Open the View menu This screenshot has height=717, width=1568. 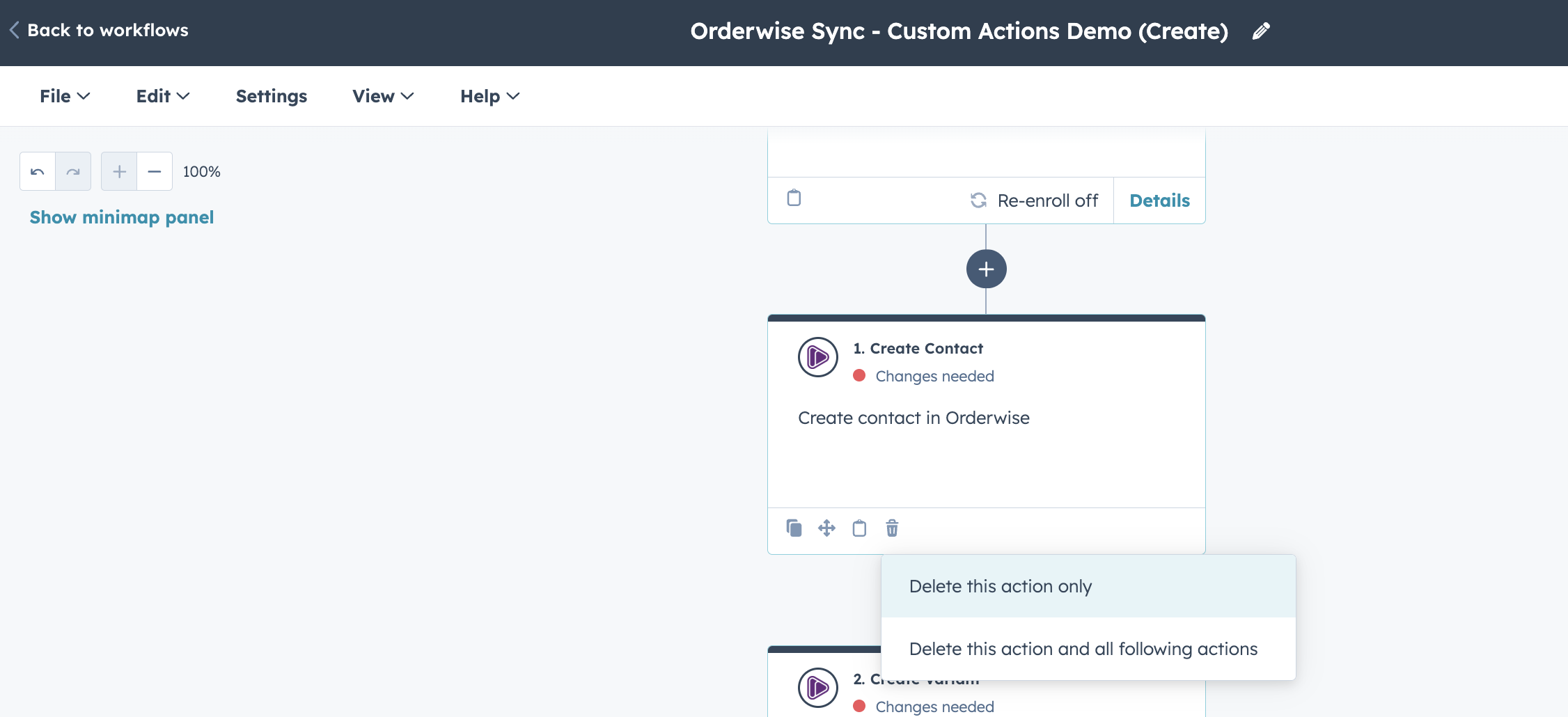tap(383, 96)
